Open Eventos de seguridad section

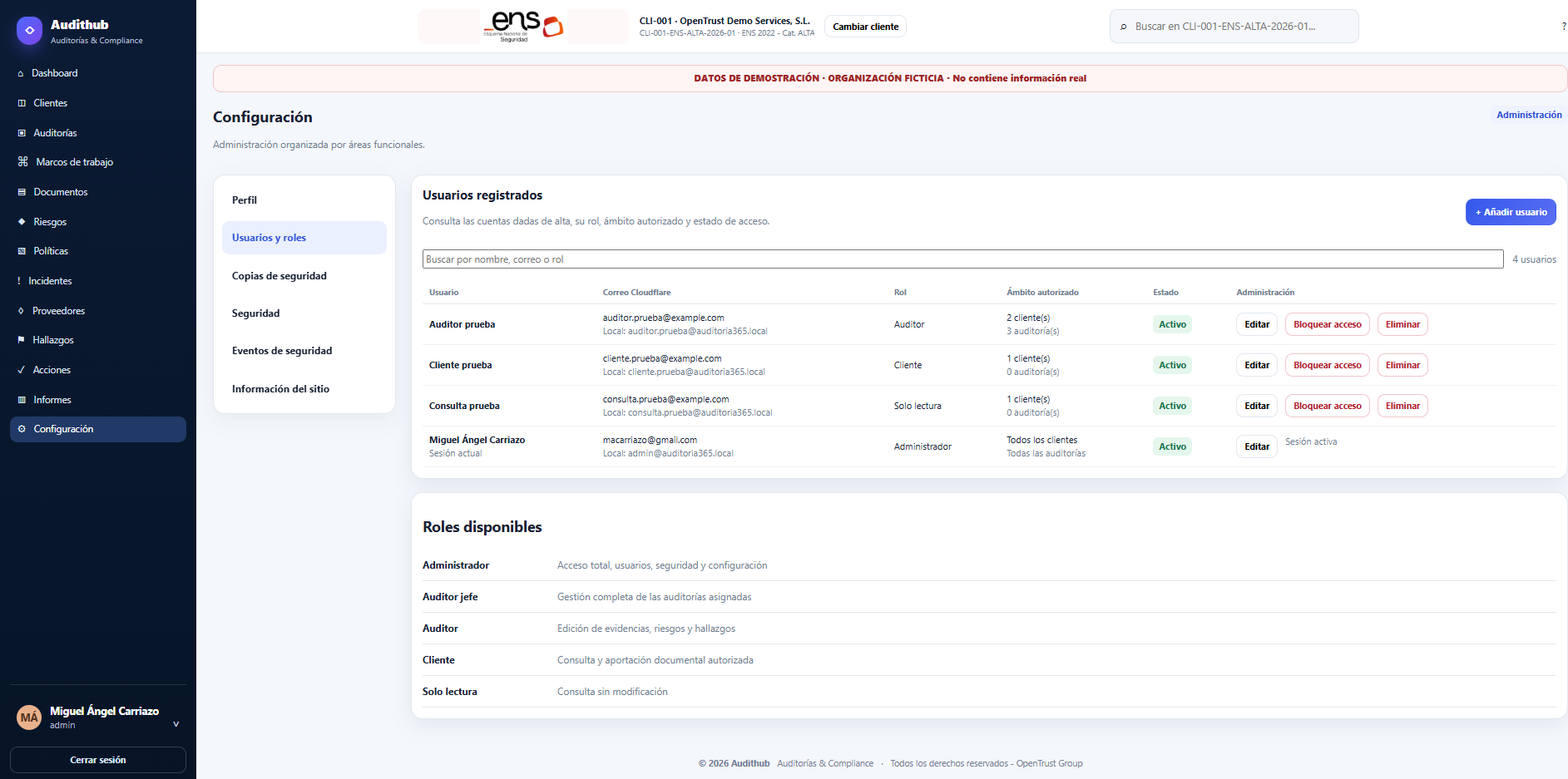304,351
